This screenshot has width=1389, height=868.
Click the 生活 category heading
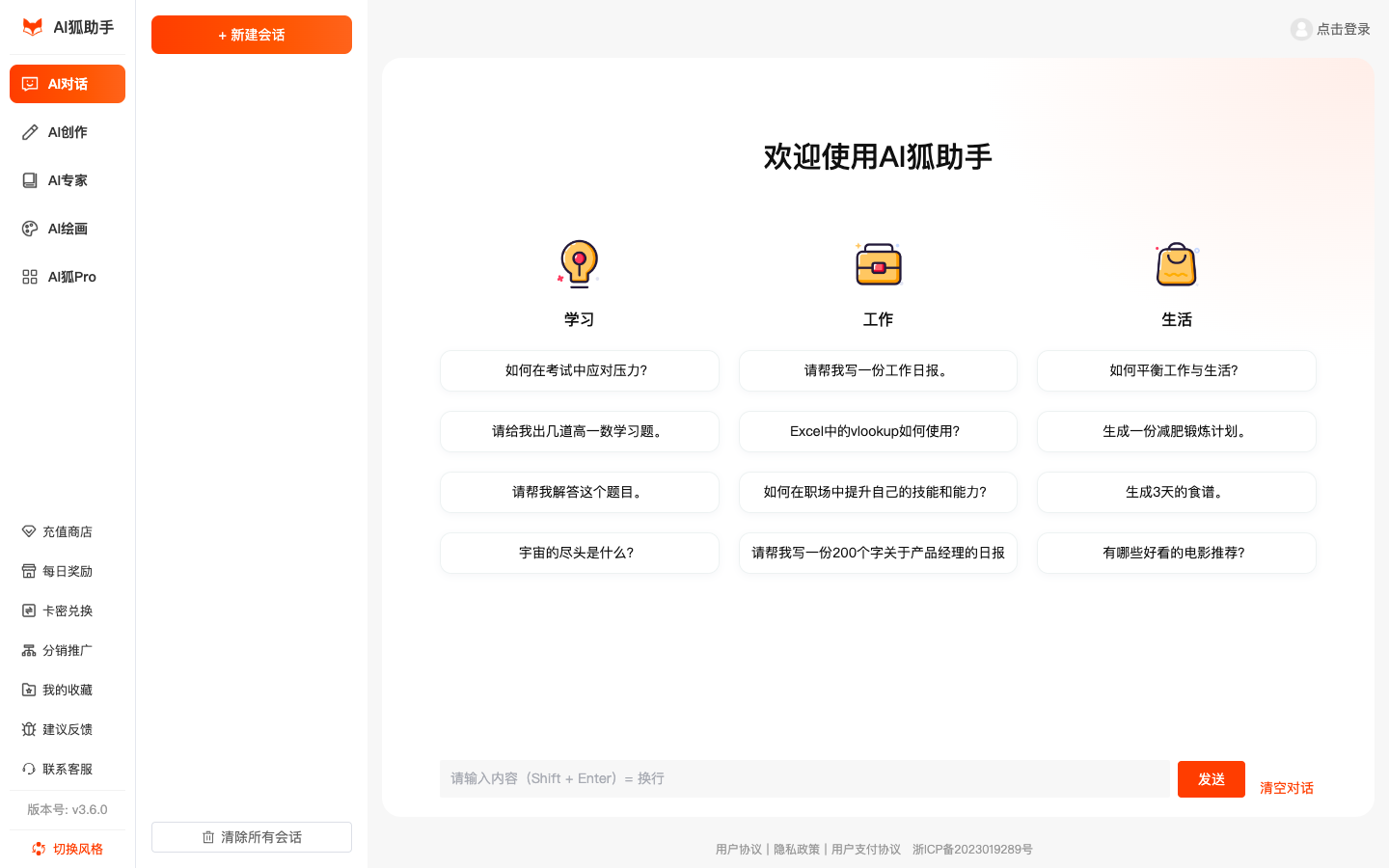point(1177,319)
